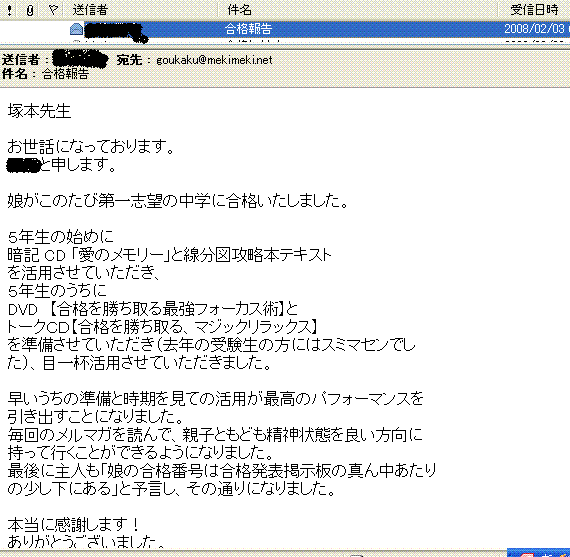
Task: Select the 合格報告 subject in message list
Action: [248, 29]
